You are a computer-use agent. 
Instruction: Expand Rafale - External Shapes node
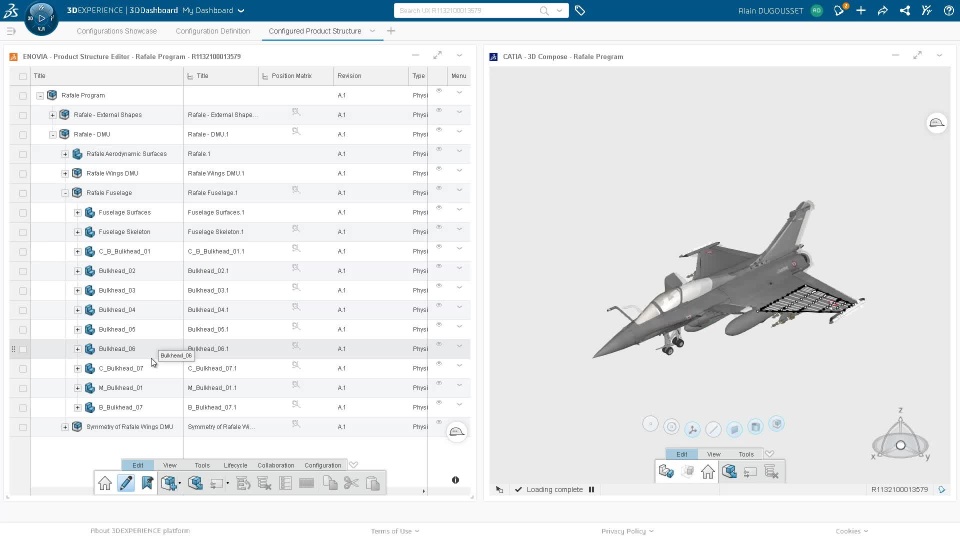[x=53, y=115]
